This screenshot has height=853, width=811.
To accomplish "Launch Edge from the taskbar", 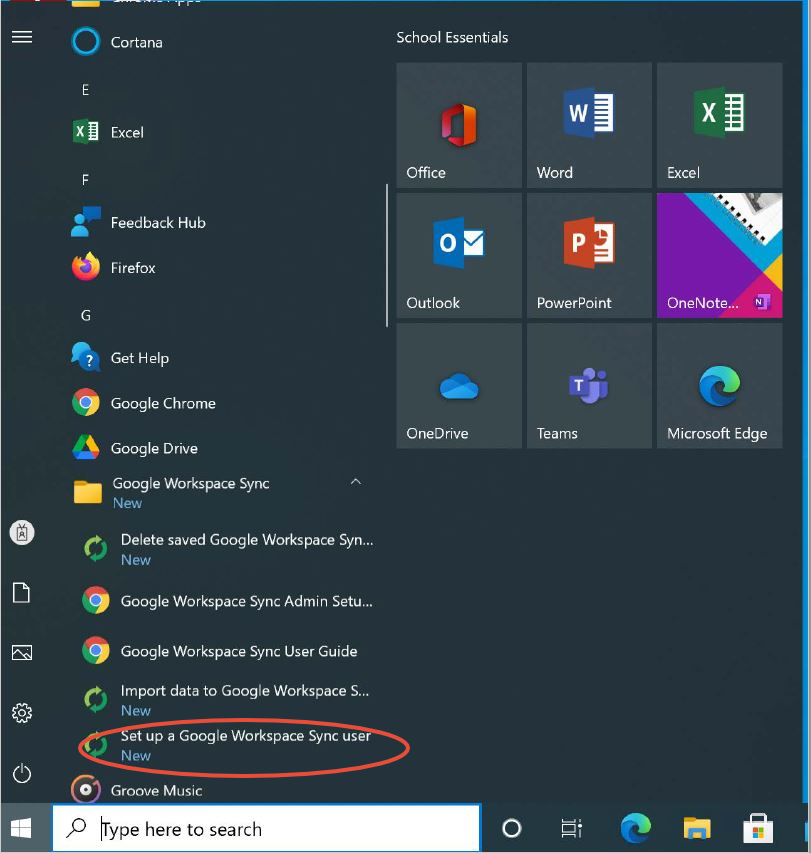I will click(x=635, y=827).
